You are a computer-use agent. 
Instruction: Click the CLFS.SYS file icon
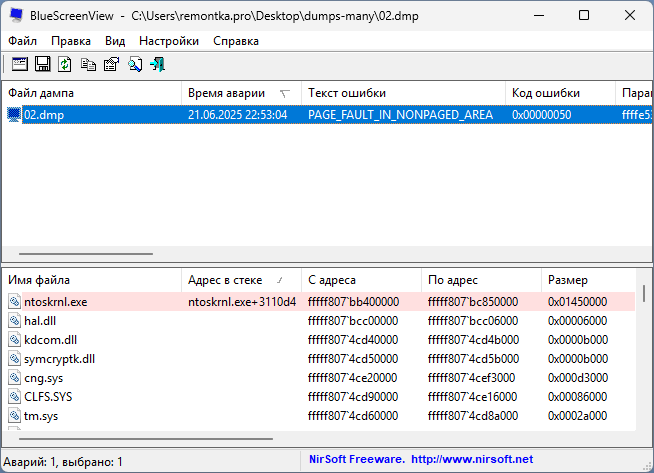click(x=15, y=397)
